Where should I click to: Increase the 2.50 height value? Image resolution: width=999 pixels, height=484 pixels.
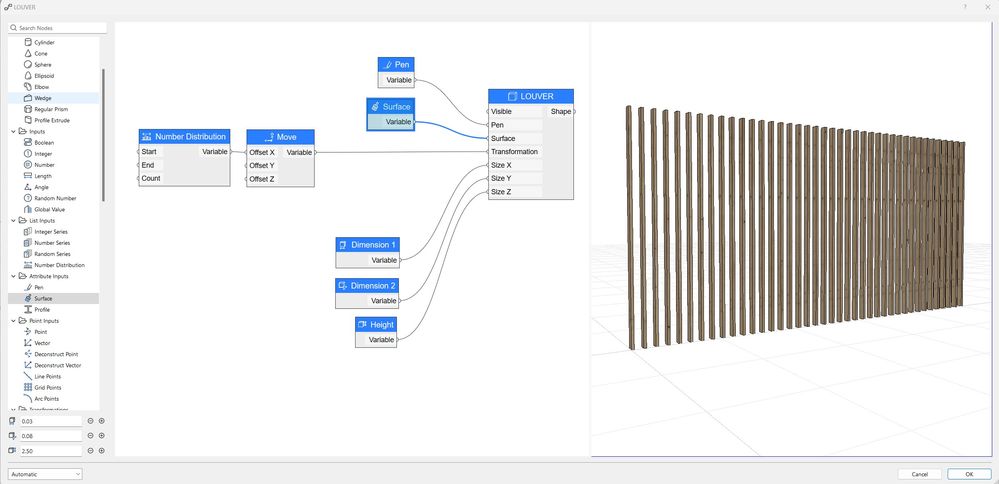[101, 450]
